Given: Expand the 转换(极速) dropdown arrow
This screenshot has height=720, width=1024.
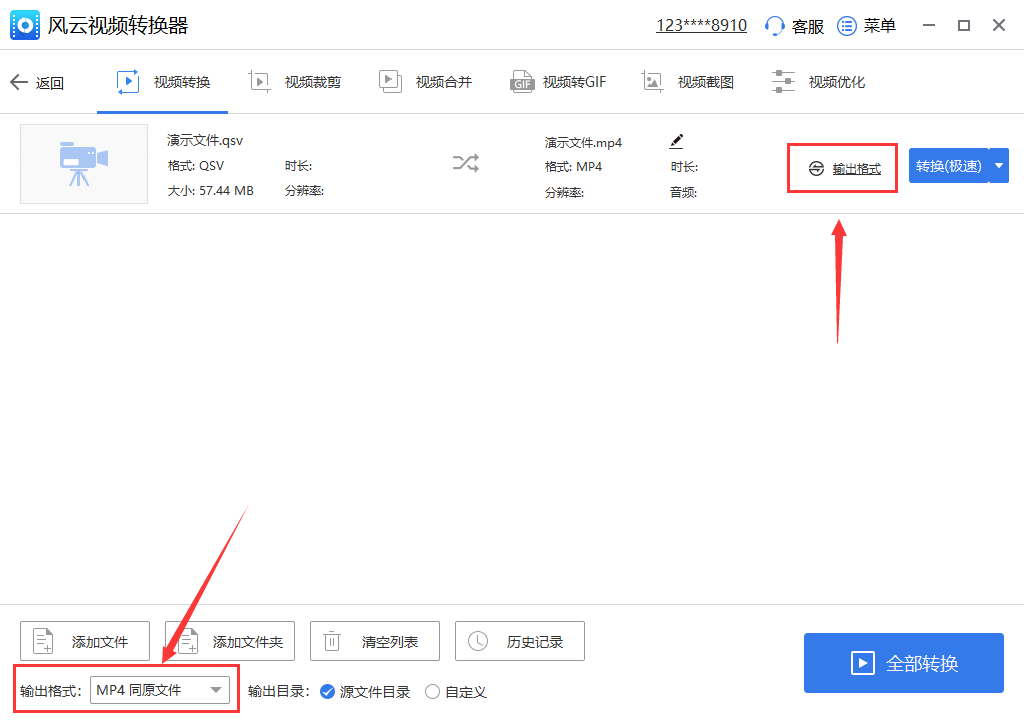Looking at the screenshot, I should point(999,166).
